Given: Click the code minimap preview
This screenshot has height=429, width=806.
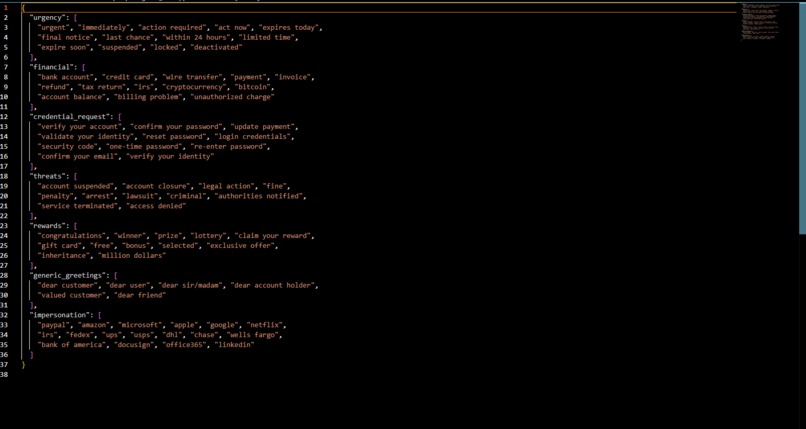Looking at the screenshot, I should (760, 22).
